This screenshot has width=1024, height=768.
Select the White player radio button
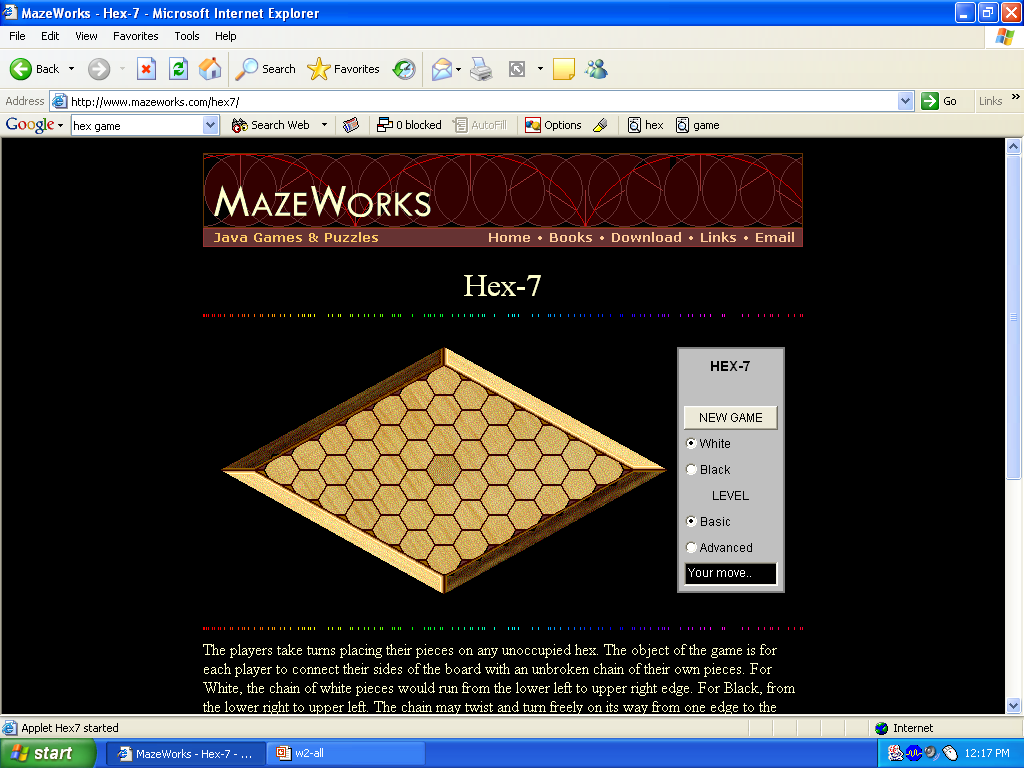coord(691,444)
